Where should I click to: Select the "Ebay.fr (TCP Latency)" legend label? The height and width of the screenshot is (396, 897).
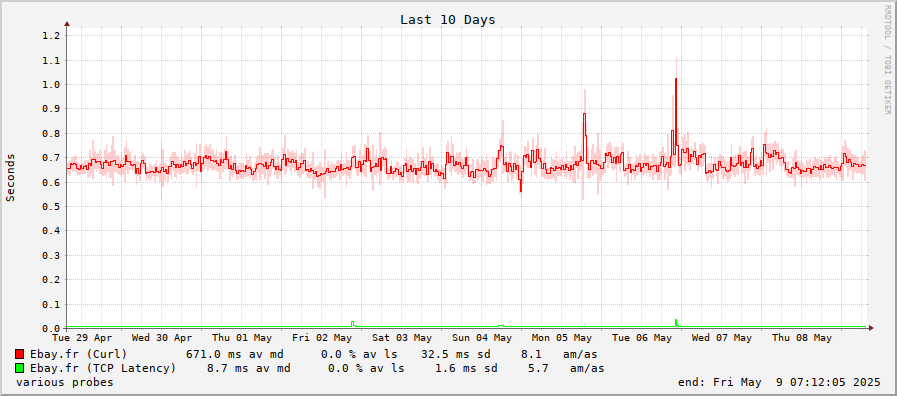[103, 368]
